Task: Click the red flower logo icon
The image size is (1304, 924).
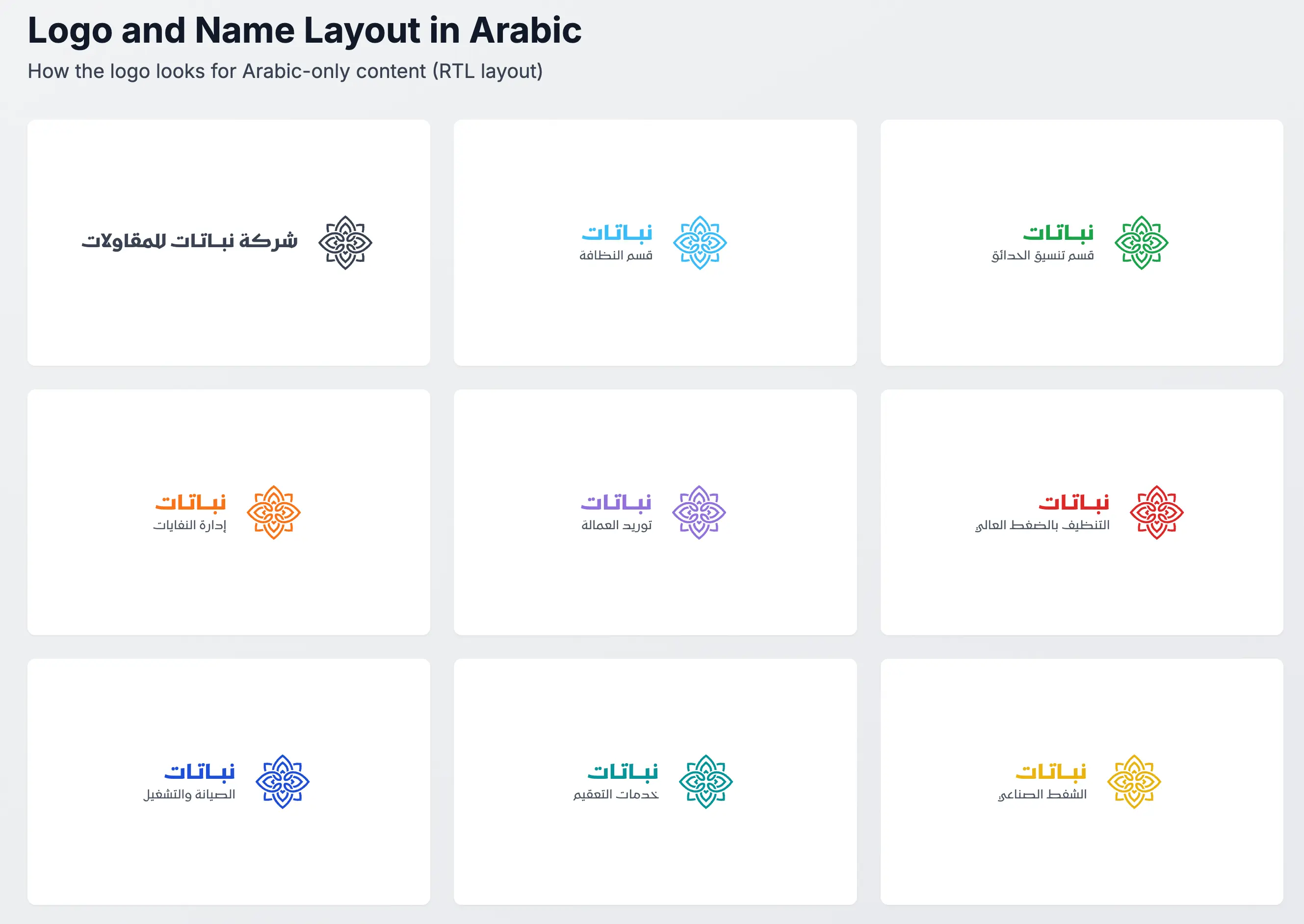Action: pyautogui.click(x=1156, y=512)
